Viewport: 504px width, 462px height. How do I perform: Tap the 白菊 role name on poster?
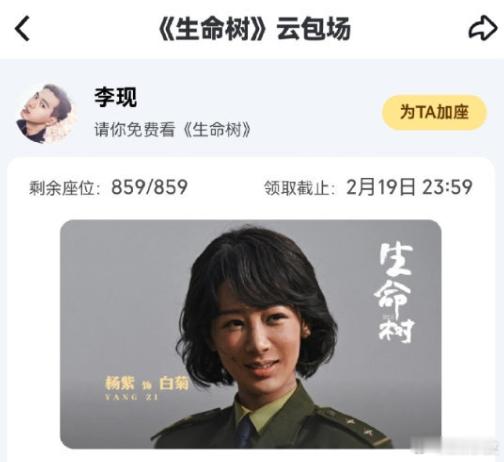coord(174,383)
